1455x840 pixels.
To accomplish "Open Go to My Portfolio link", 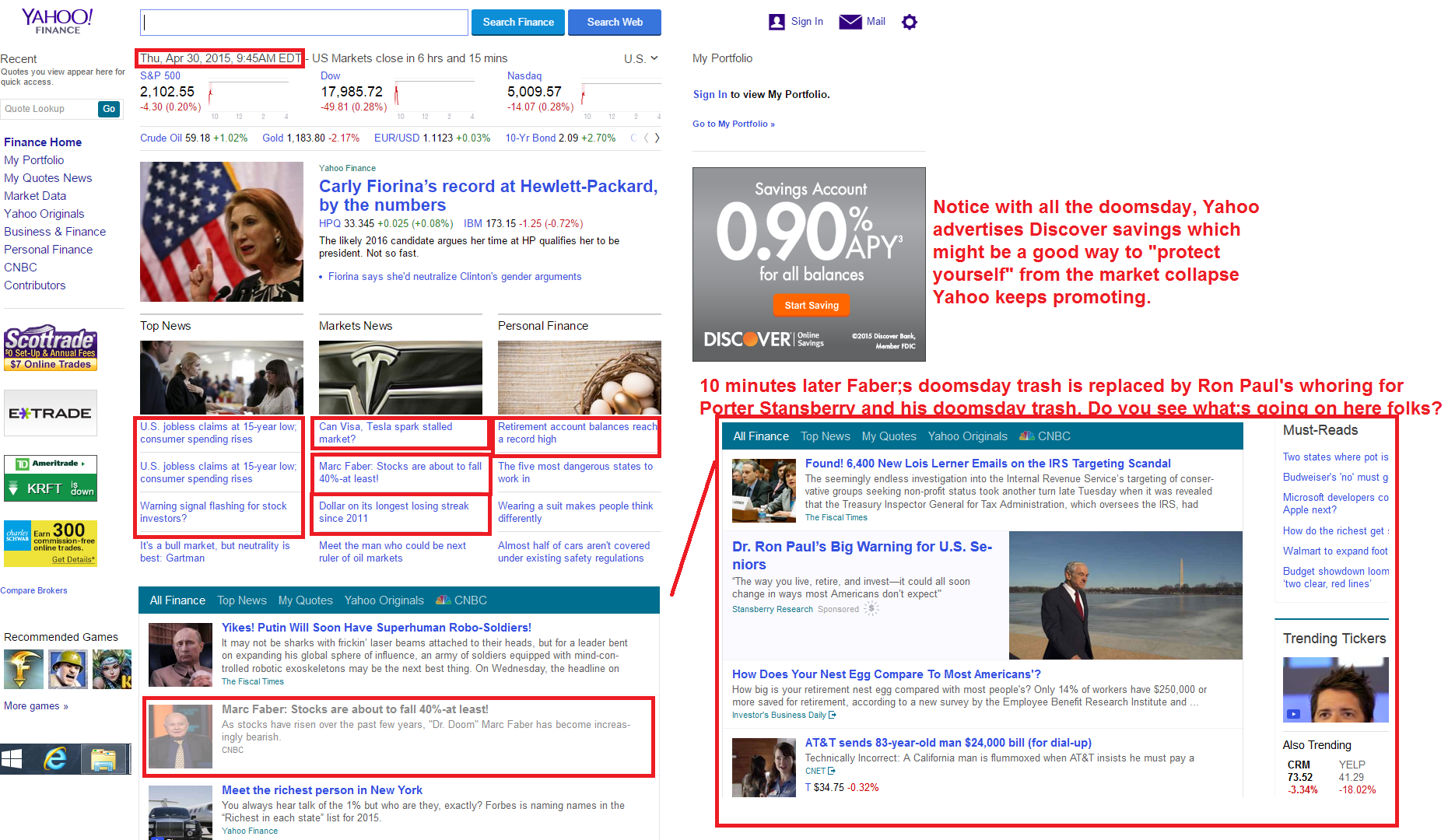I will pyautogui.click(x=734, y=124).
